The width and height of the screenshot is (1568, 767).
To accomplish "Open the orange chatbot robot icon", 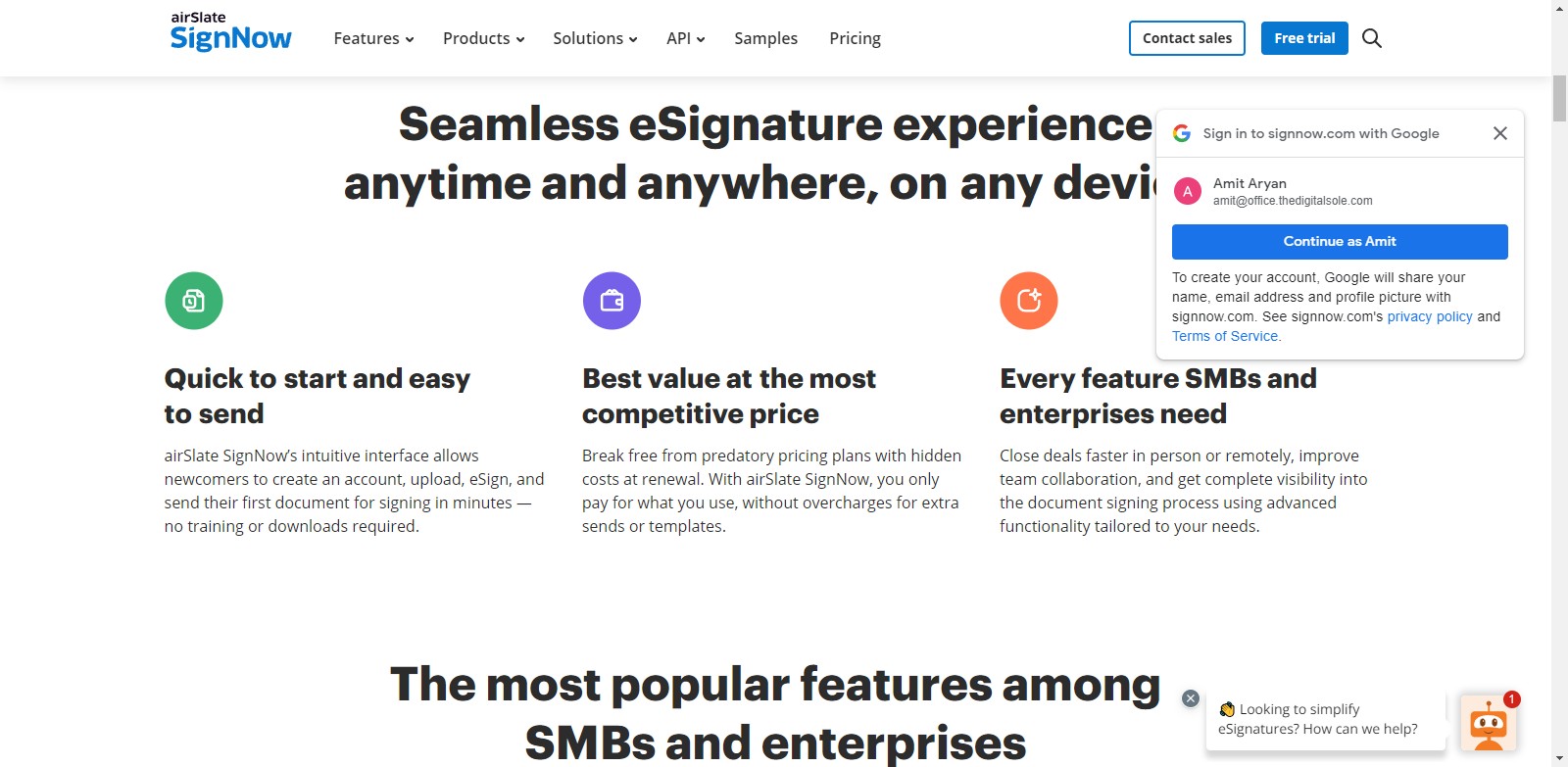I will [1489, 724].
